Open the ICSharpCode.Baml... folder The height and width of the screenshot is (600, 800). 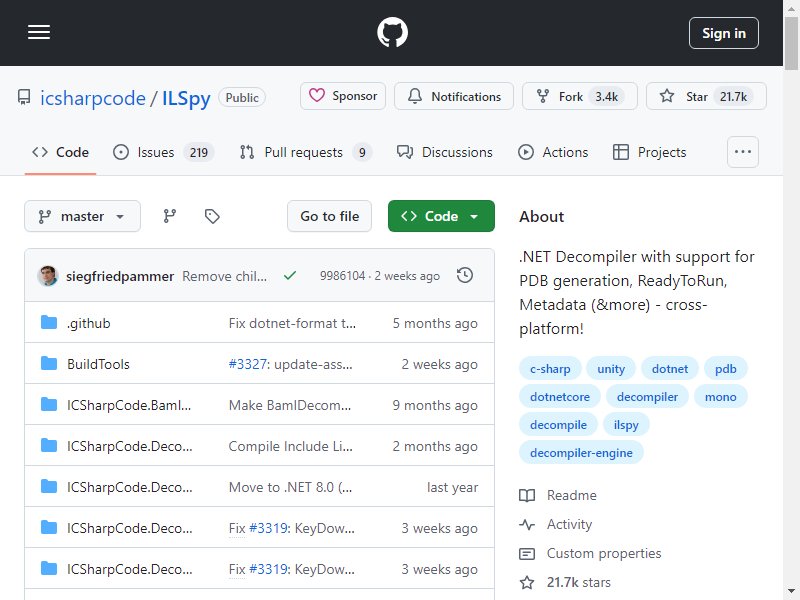click(129, 405)
